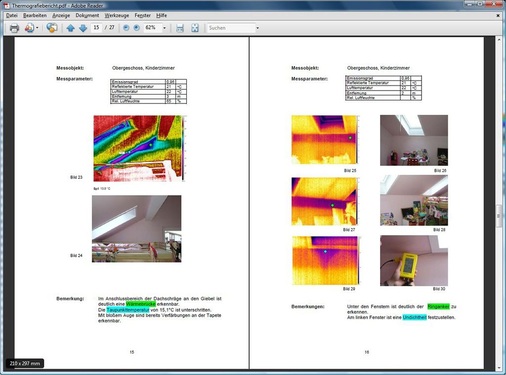Open the search options dropdown arrow
506x375 pixels.
tap(257, 28)
